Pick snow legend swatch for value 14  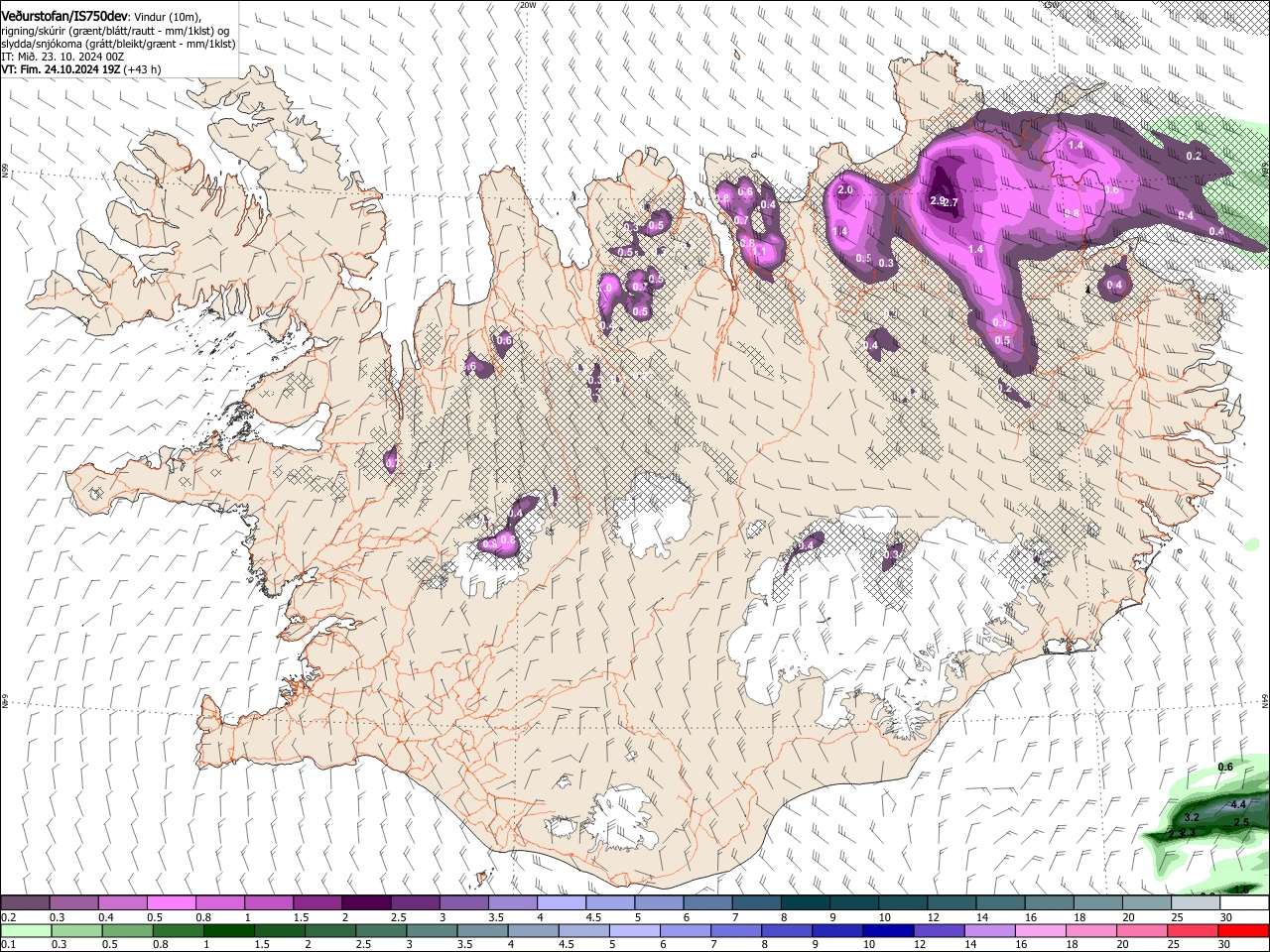(999, 903)
